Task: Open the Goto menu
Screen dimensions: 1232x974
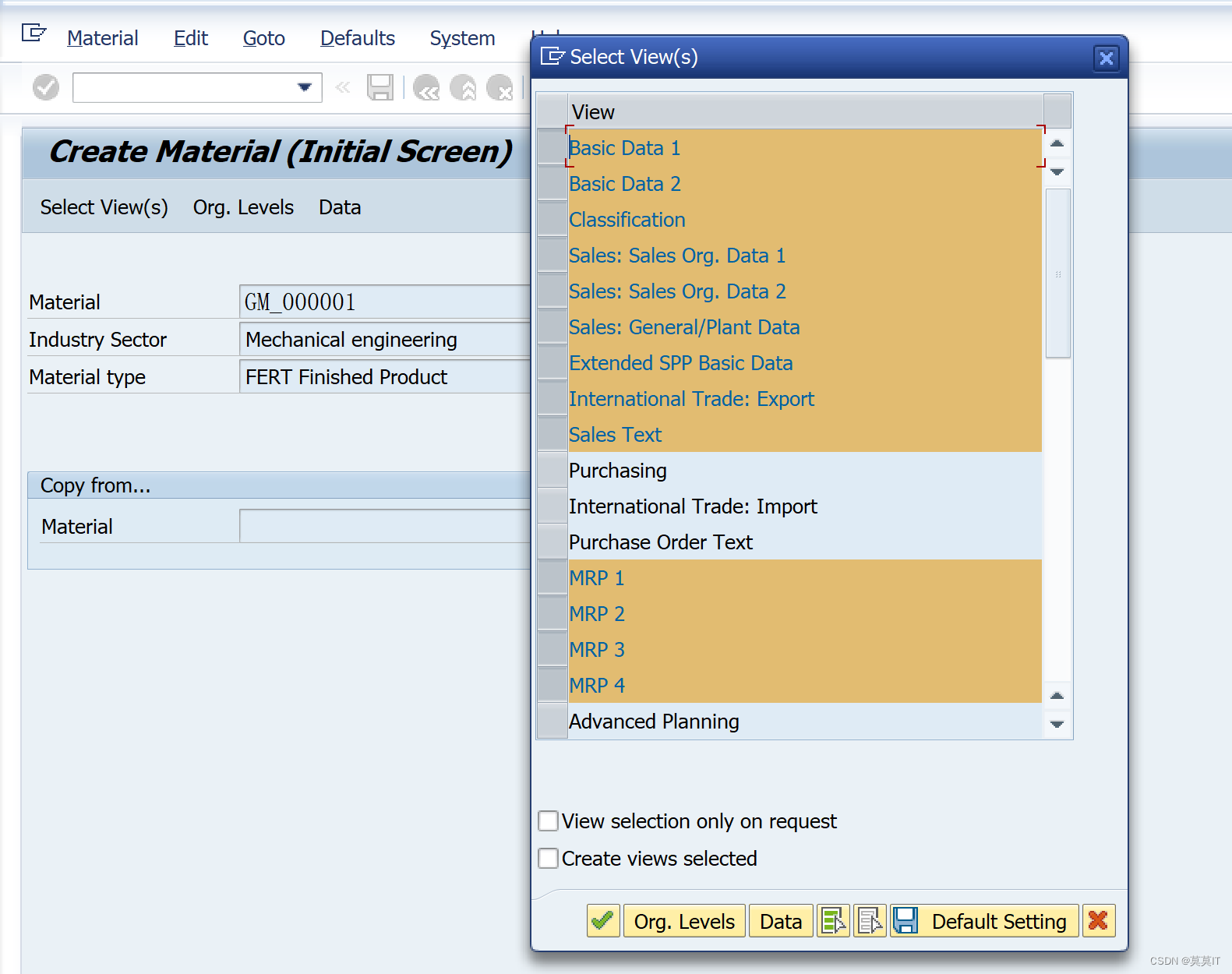Action: [264, 38]
